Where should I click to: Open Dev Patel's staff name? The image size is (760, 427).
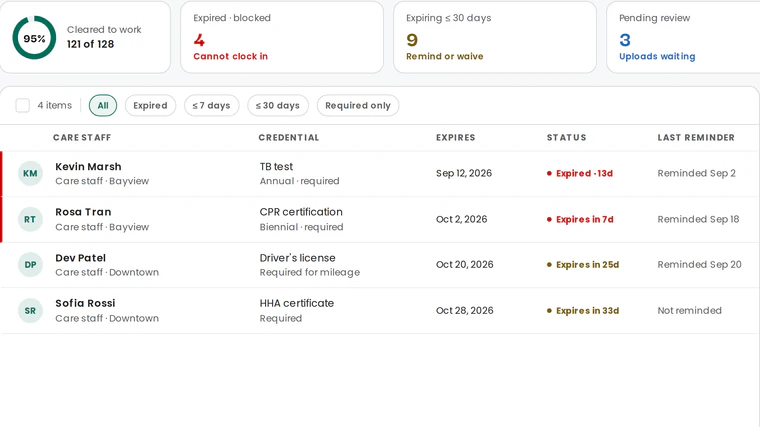pyautogui.click(x=80, y=258)
